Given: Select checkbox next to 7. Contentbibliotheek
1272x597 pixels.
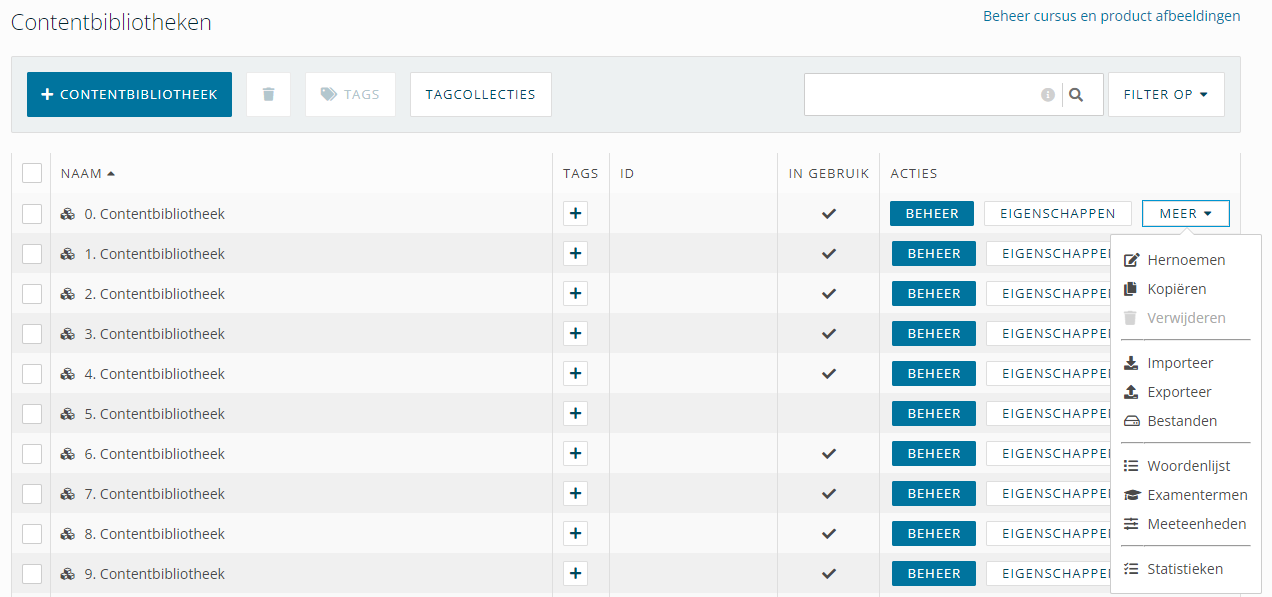Looking at the screenshot, I should pos(32,494).
